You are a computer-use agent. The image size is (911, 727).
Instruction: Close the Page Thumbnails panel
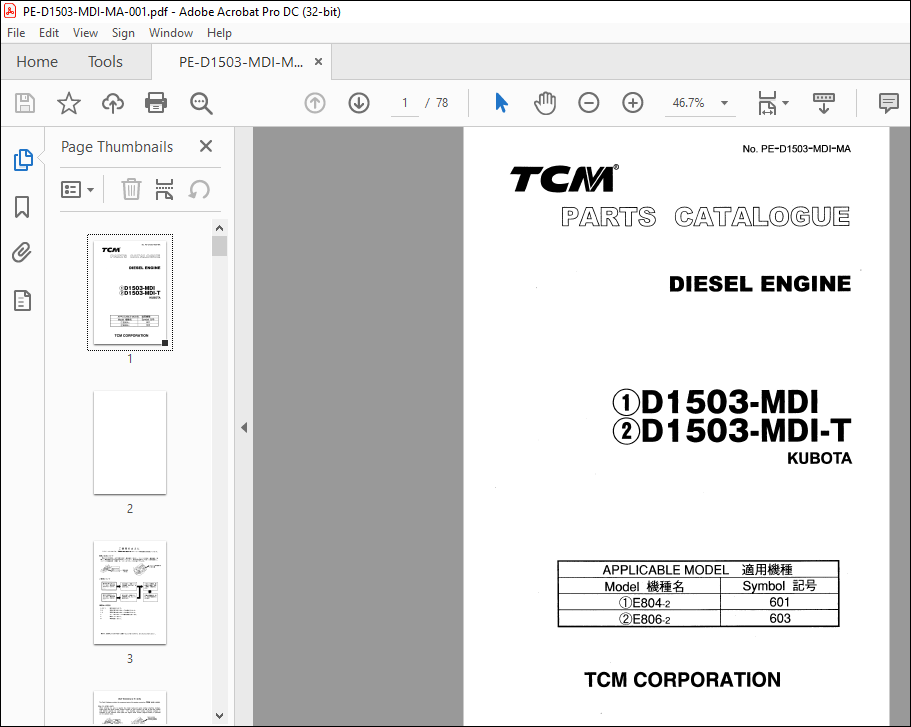point(206,146)
